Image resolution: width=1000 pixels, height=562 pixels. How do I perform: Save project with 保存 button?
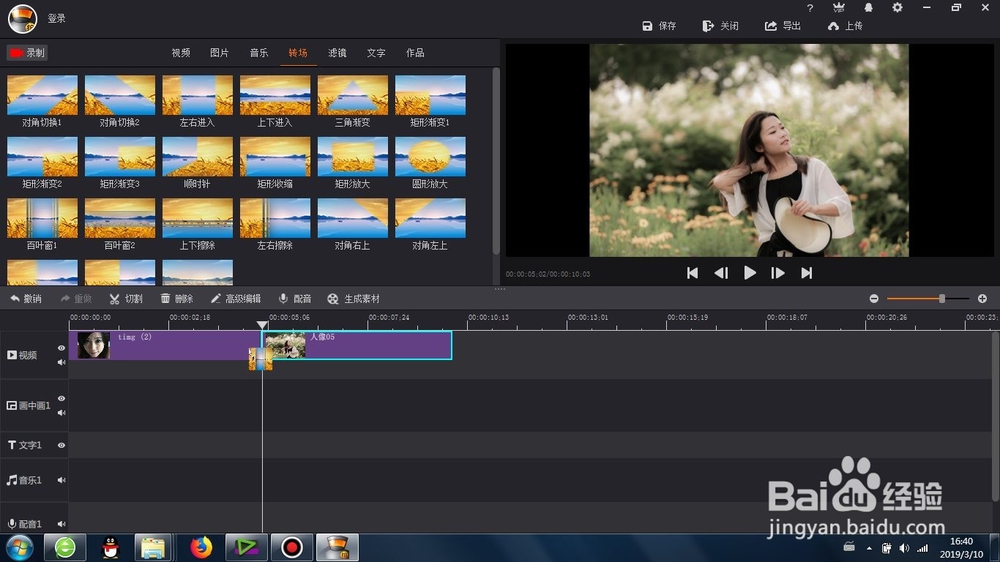(x=659, y=26)
